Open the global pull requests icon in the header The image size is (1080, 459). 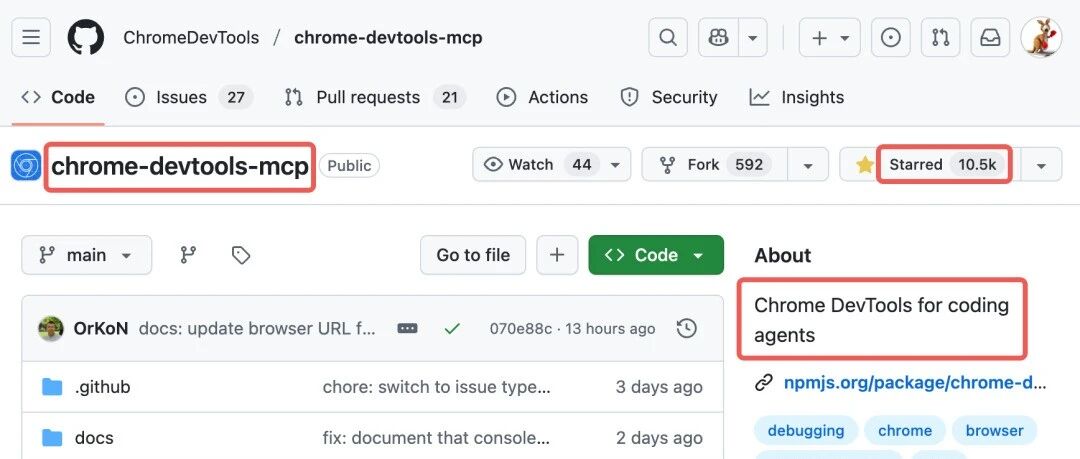[x=940, y=37]
